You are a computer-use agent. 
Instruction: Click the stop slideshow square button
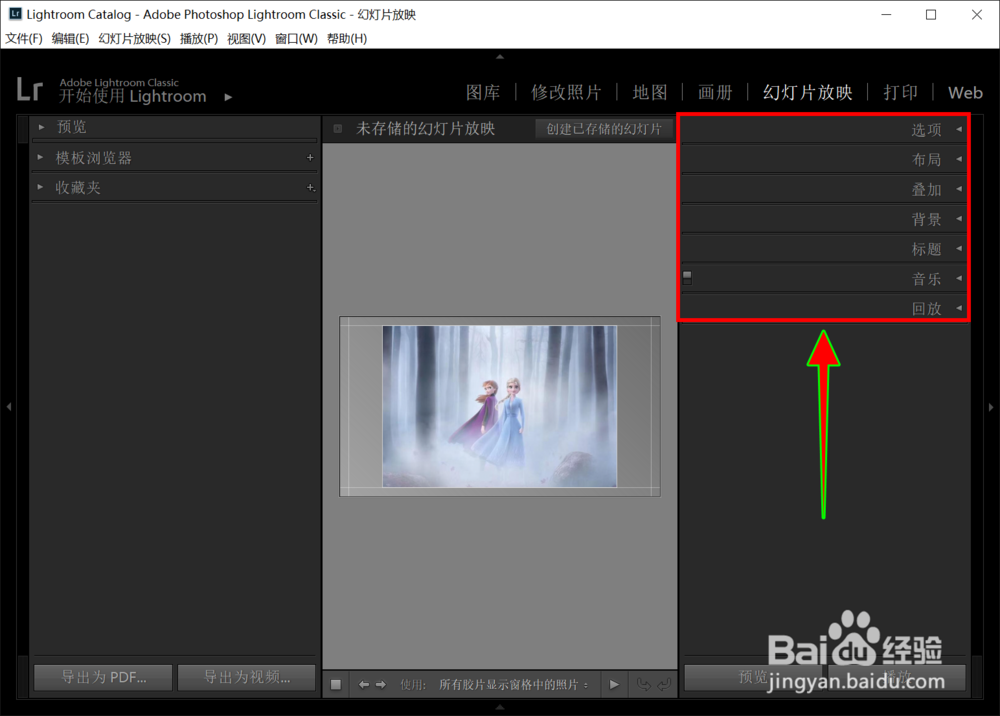click(x=335, y=685)
